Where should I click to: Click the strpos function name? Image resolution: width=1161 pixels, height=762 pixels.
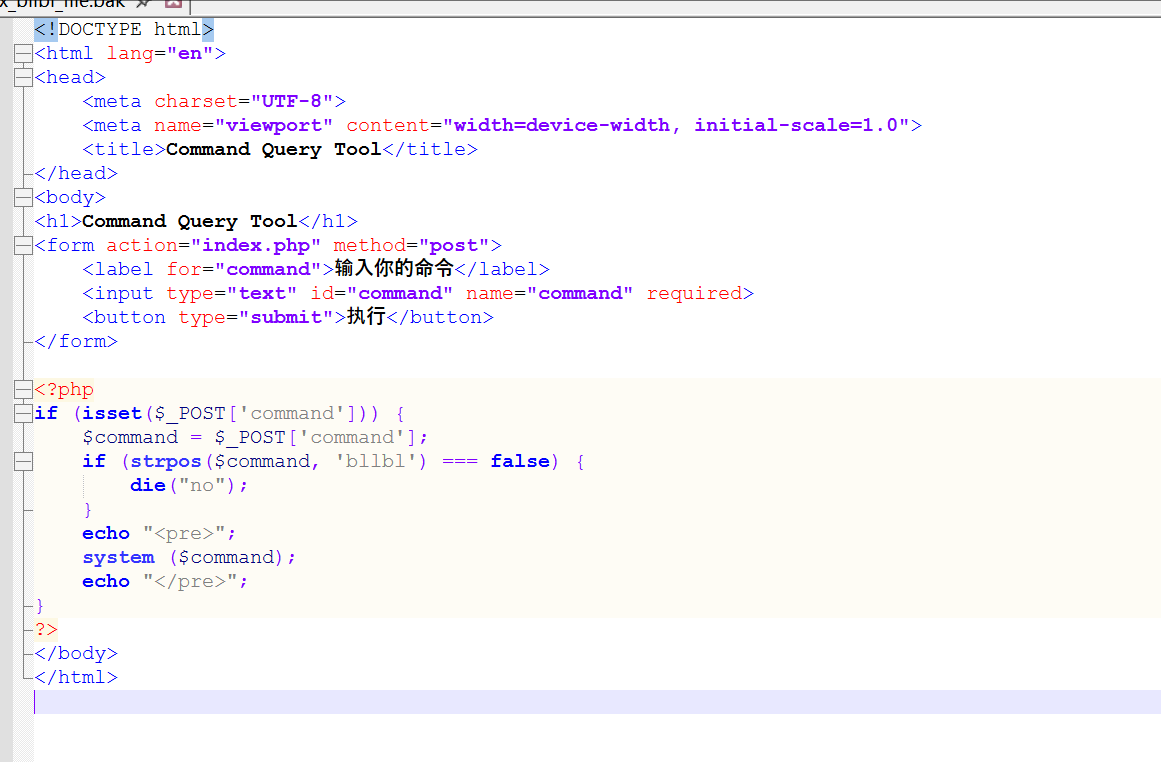[x=166, y=461]
